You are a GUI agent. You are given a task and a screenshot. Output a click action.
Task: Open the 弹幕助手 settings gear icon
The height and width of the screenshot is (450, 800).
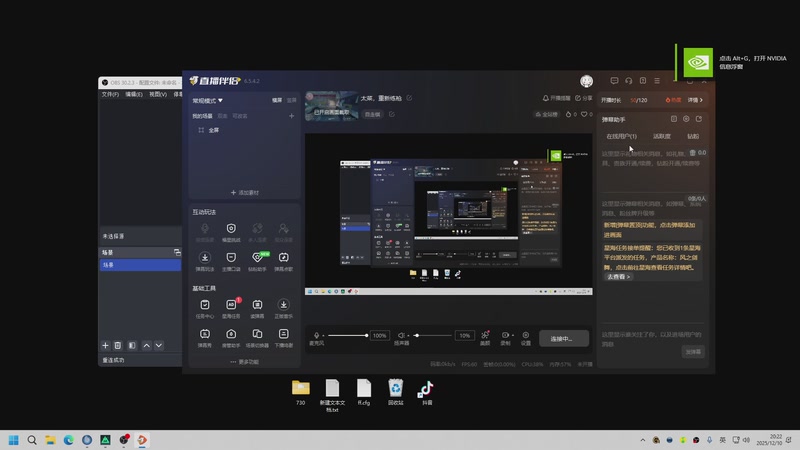coord(686,119)
